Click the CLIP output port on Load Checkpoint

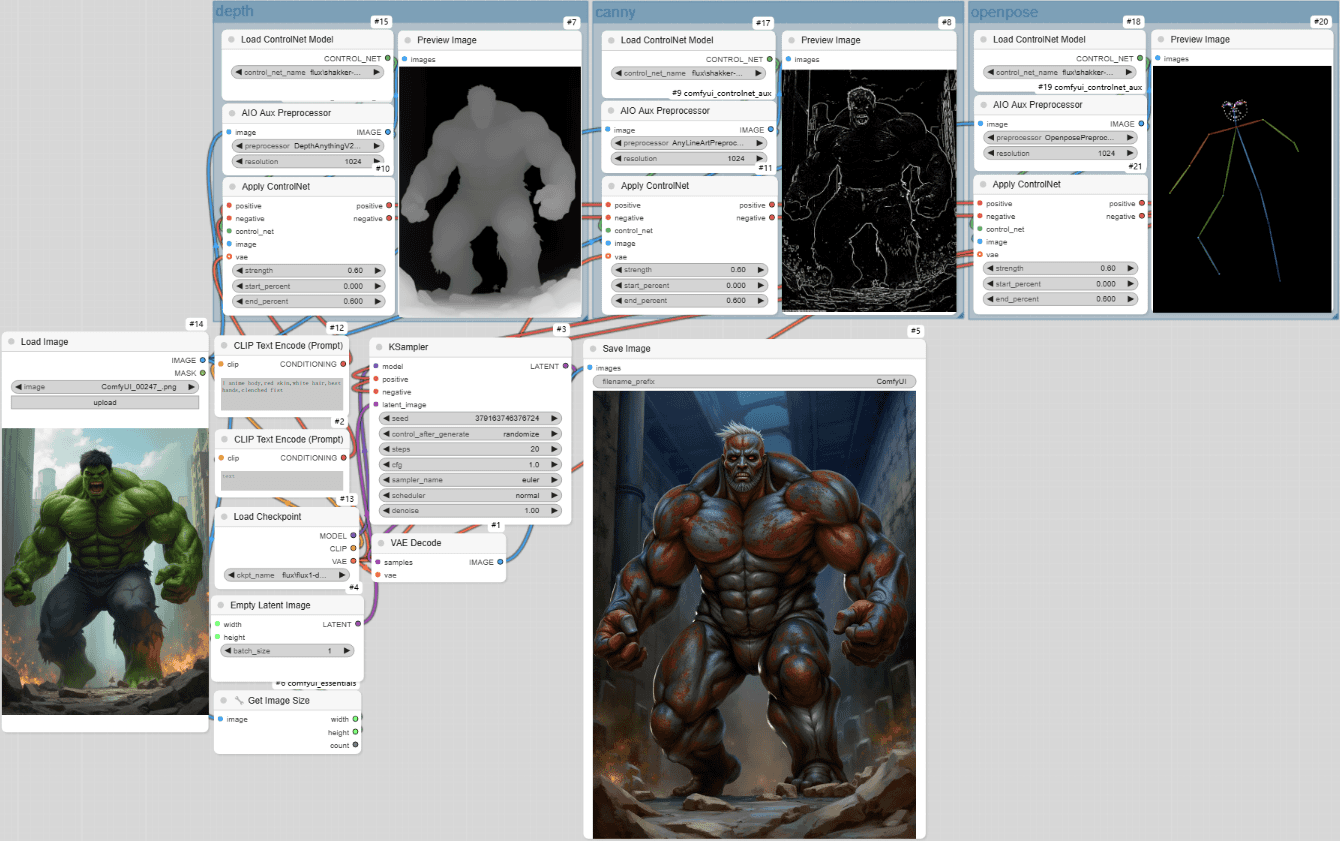coord(353,548)
